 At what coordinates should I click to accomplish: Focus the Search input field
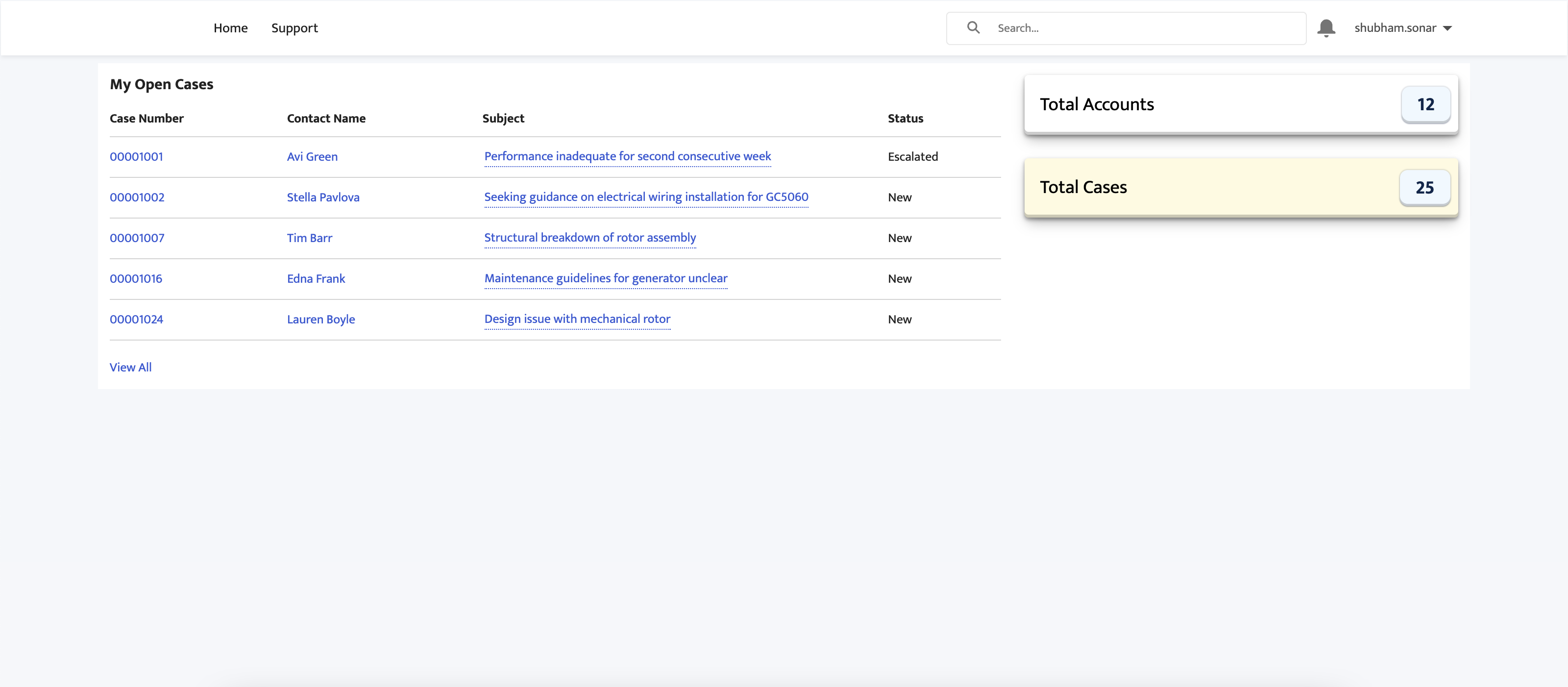1126,28
